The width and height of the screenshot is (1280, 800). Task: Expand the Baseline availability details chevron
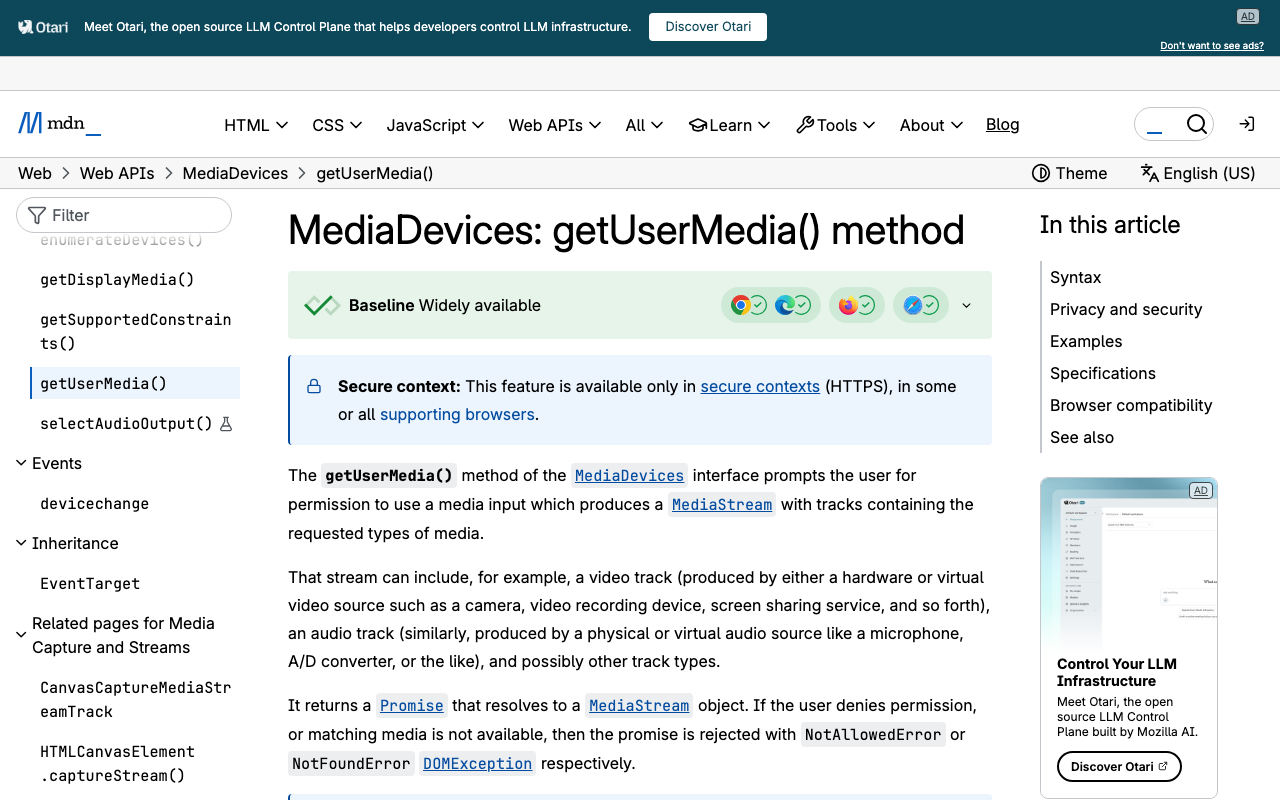click(x=966, y=305)
